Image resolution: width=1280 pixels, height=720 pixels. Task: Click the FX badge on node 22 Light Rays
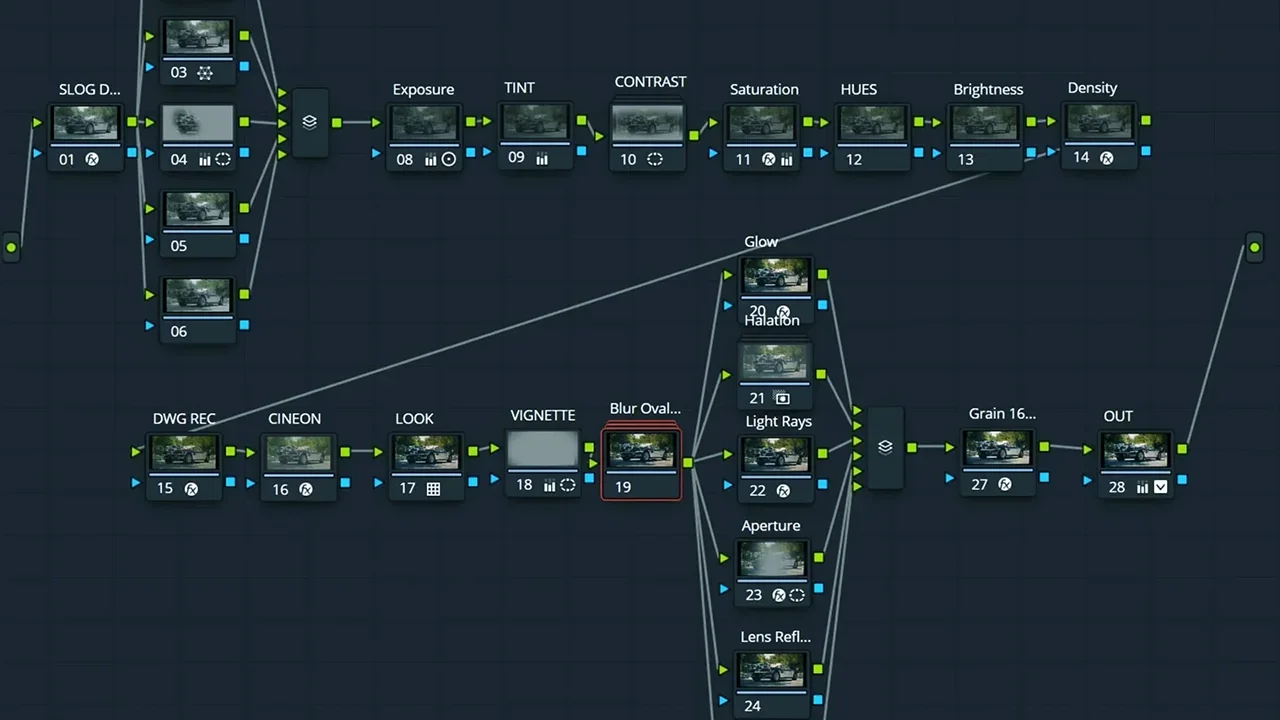pyautogui.click(x=783, y=491)
